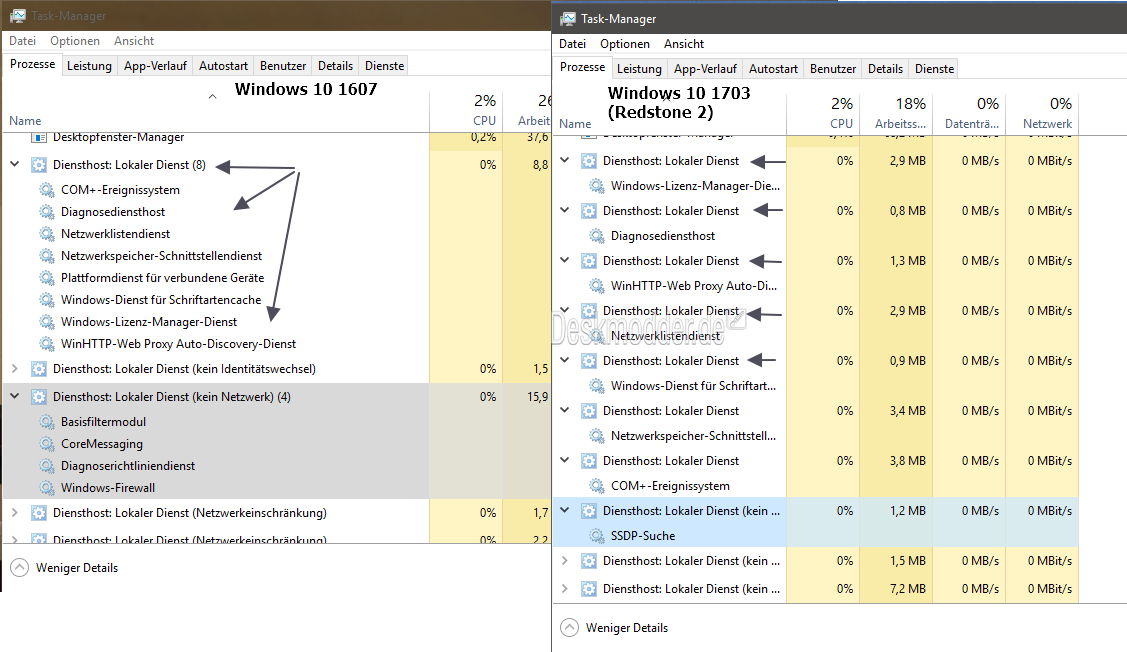The image size is (1127, 652).
Task: Click COM+-Ereignissystem gear icon in 1703 window
Action: (597, 486)
